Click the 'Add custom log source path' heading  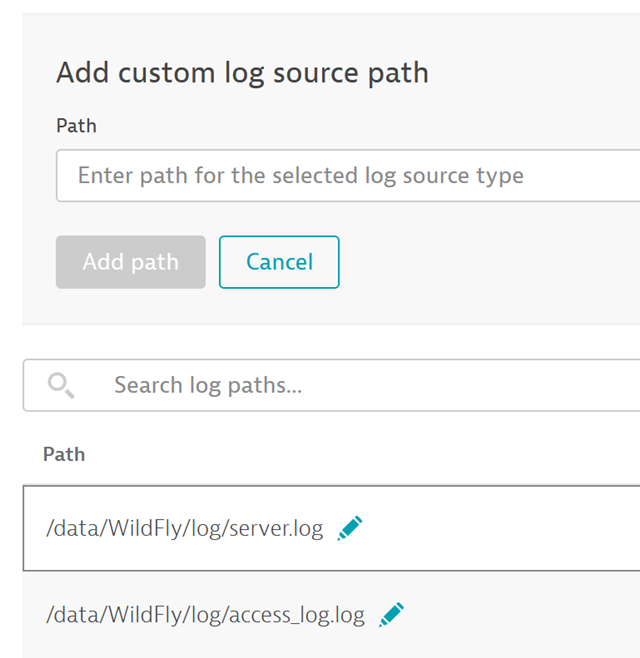(x=242, y=73)
